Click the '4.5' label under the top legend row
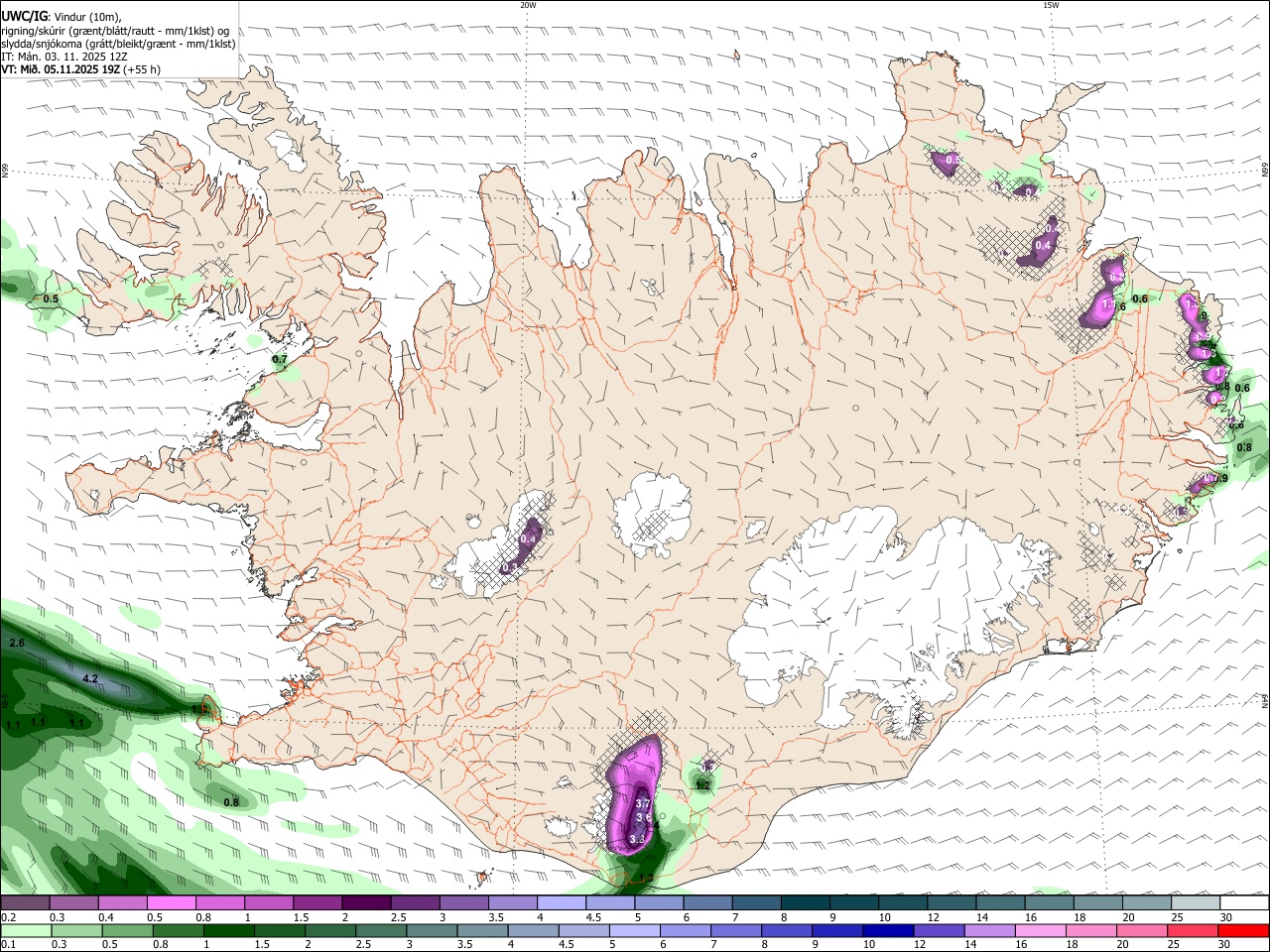The height and width of the screenshot is (952, 1270). tap(593, 917)
